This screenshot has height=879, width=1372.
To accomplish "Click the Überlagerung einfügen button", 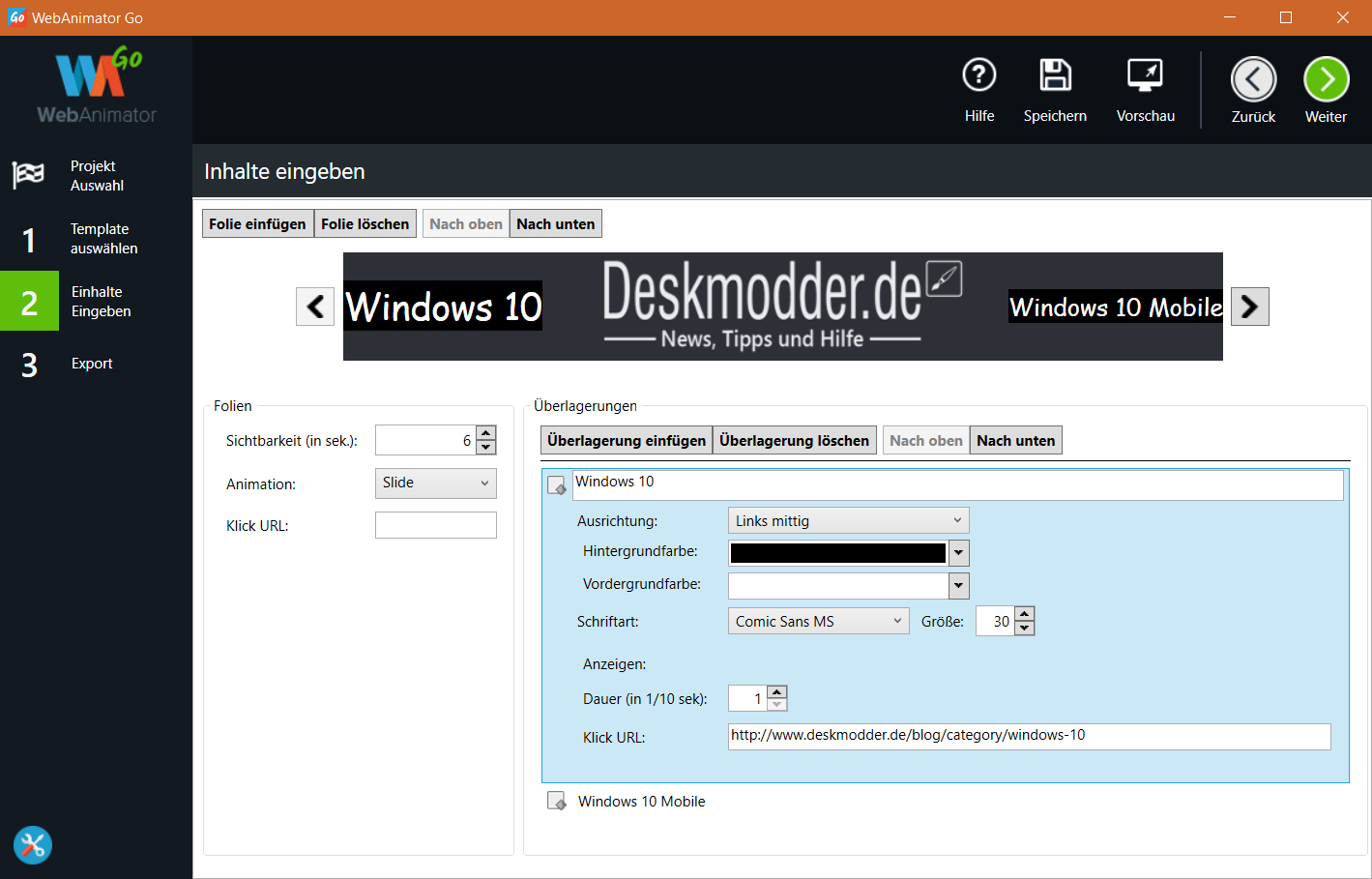I will [627, 440].
